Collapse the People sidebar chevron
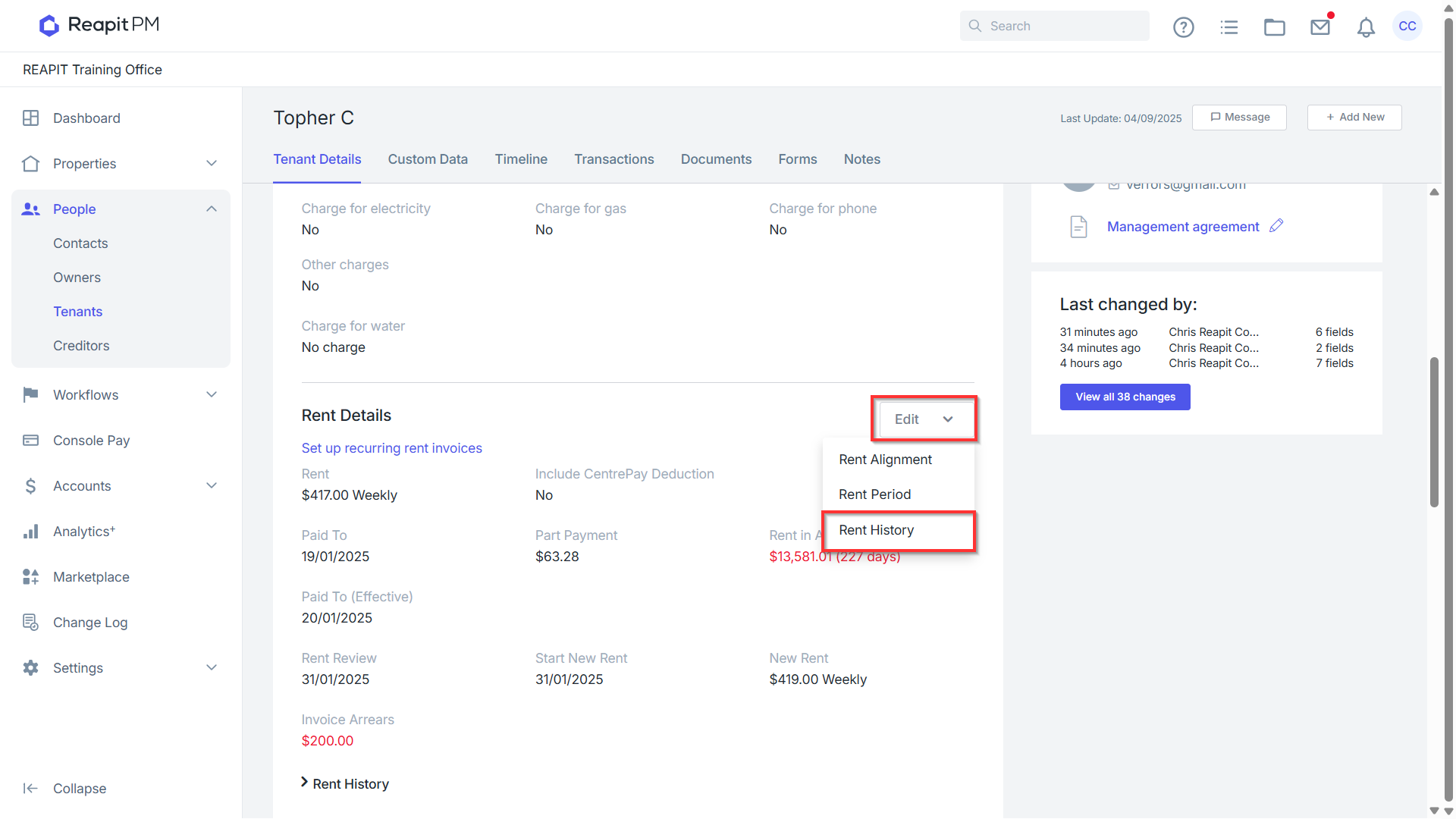The width and height of the screenshot is (1456, 819). pyautogui.click(x=212, y=209)
